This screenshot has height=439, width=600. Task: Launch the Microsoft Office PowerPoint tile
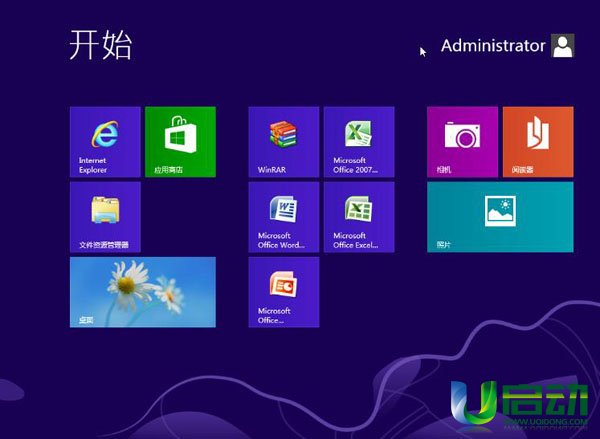pyautogui.click(x=284, y=292)
